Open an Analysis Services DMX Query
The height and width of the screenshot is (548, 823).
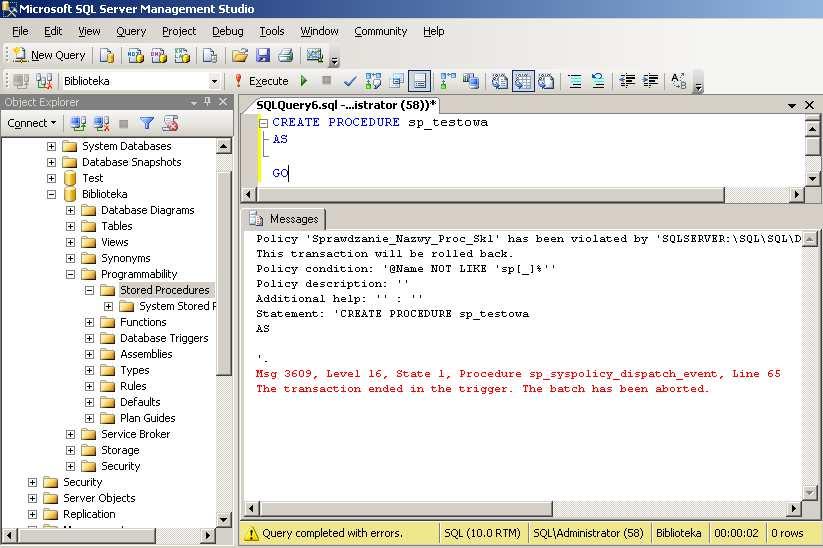click(x=159, y=55)
